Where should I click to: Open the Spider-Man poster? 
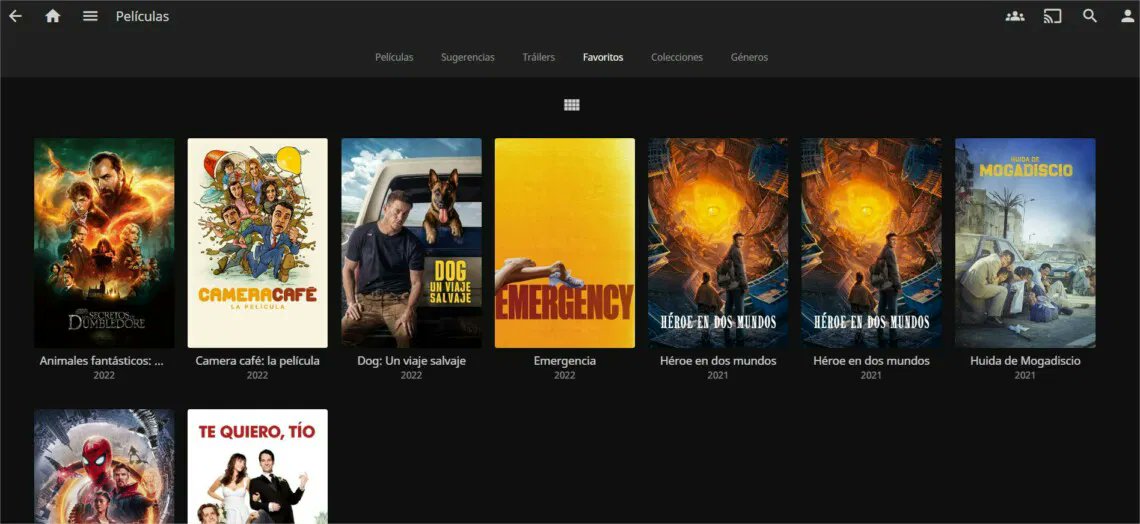coord(104,466)
